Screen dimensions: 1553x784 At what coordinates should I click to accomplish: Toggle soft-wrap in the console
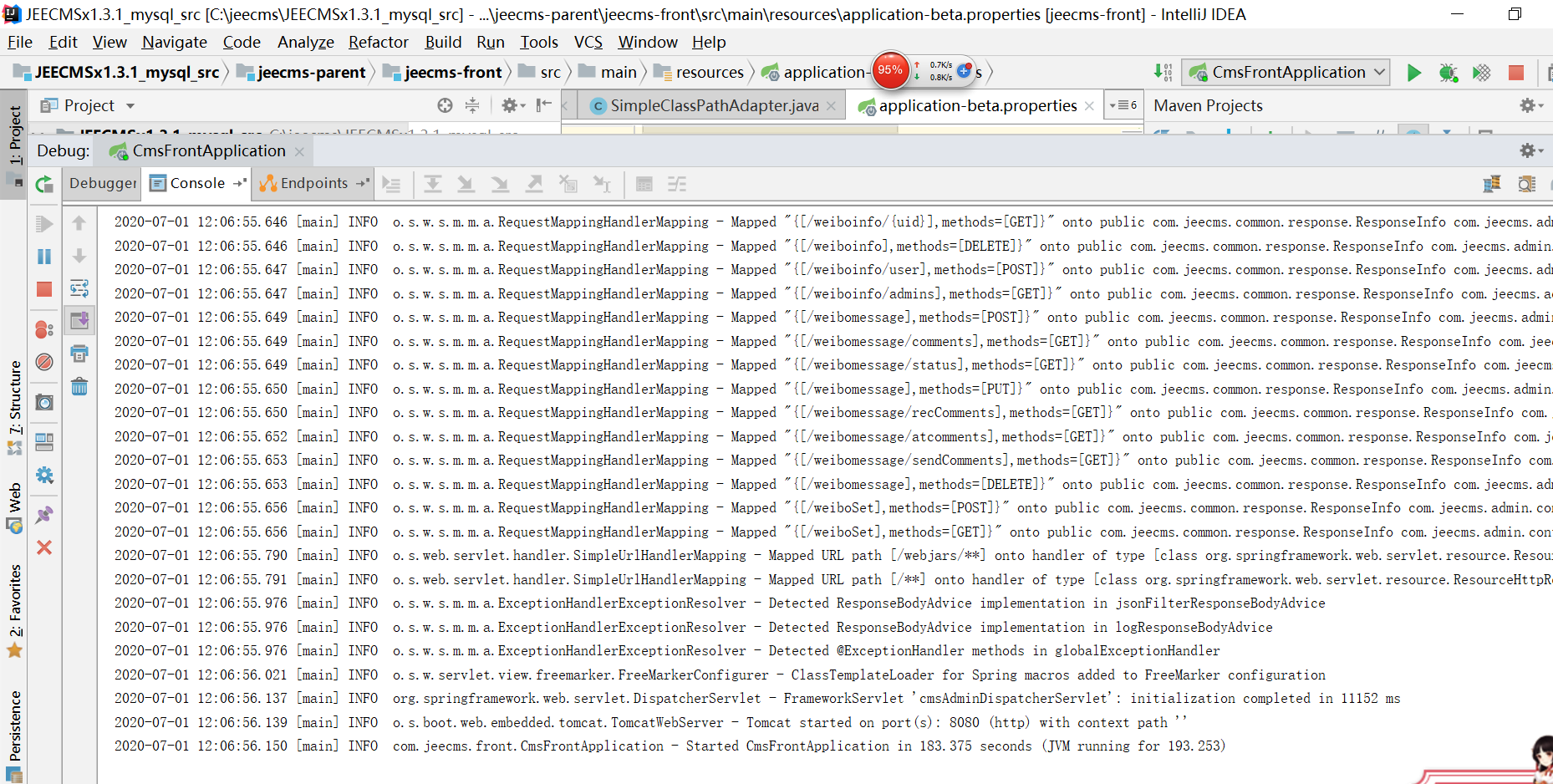click(79, 289)
